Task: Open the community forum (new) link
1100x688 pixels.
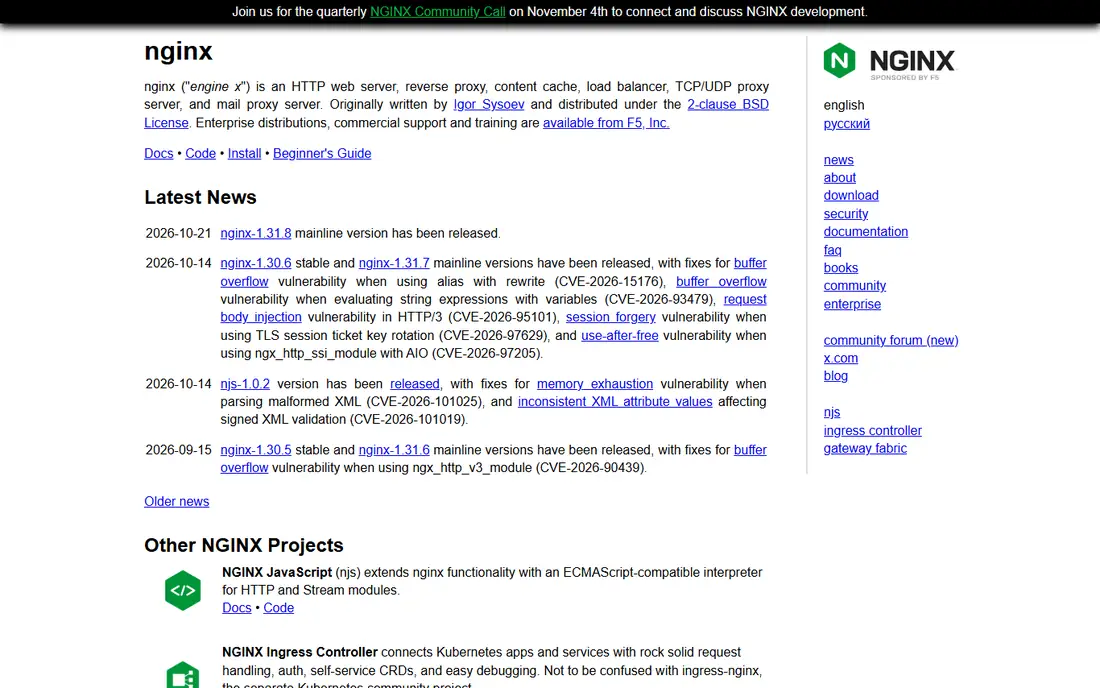Action: tap(890, 340)
